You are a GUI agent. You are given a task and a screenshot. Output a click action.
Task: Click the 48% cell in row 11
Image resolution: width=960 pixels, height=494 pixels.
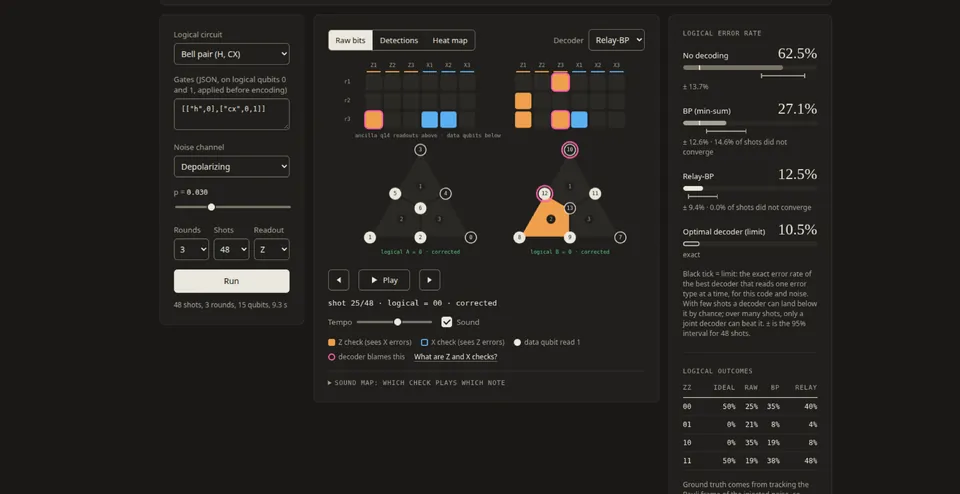click(x=809, y=461)
